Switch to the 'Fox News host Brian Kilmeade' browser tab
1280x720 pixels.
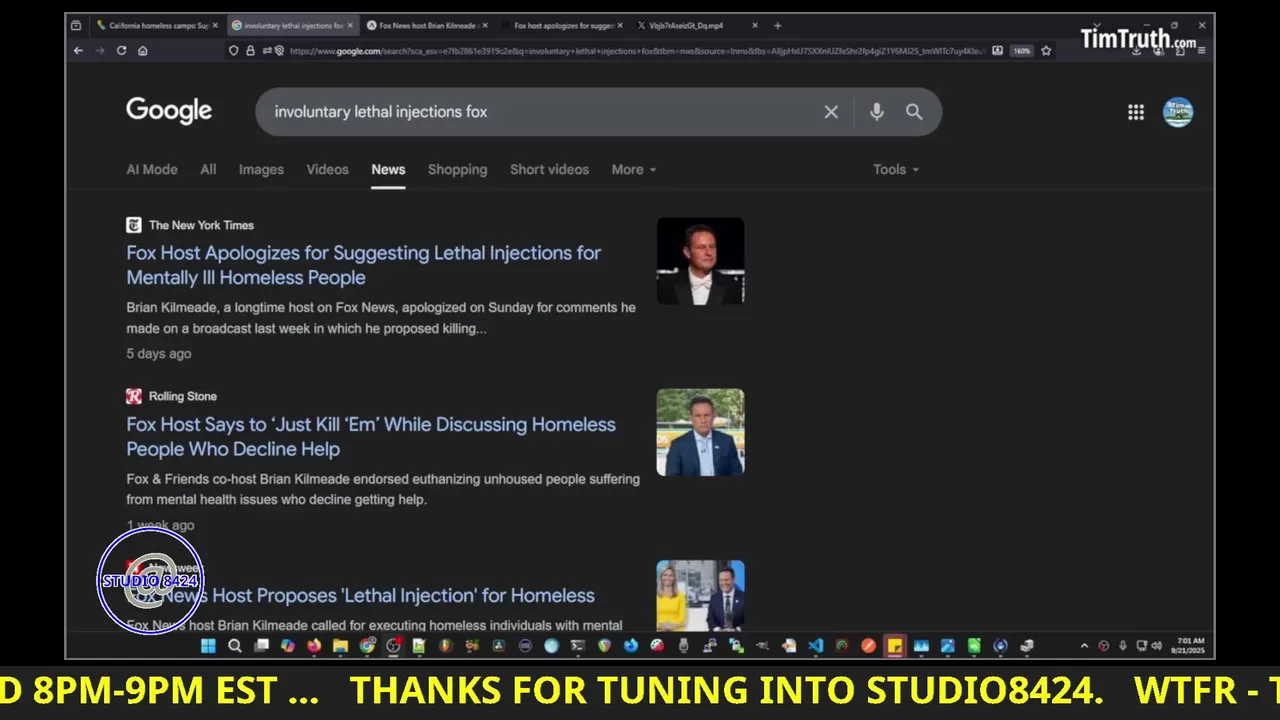[x=427, y=25]
